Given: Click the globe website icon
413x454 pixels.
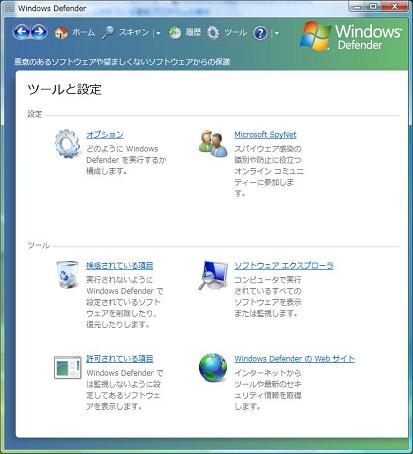Looking at the screenshot, I should click(x=213, y=368).
